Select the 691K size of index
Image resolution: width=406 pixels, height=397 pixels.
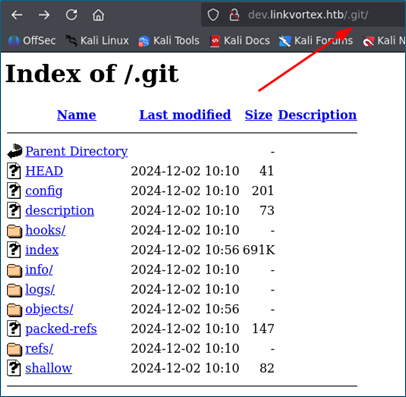(x=259, y=250)
